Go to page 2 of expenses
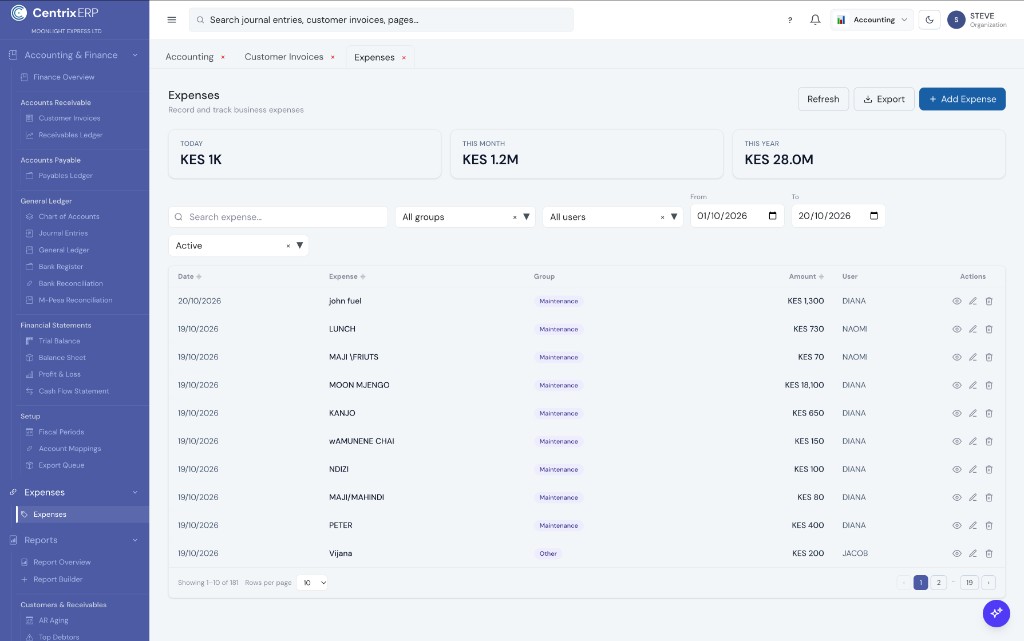Image resolution: width=1024 pixels, height=641 pixels. pos(938,582)
